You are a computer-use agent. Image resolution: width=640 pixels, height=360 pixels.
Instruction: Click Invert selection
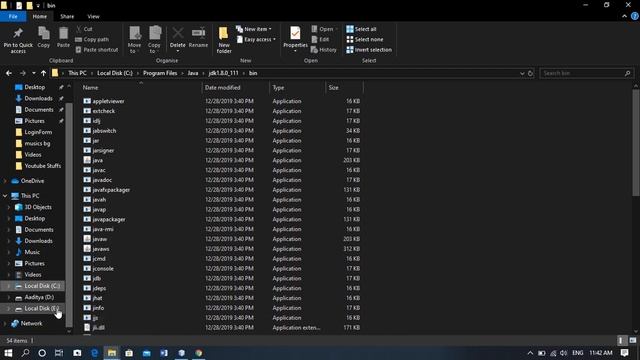(369, 50)
